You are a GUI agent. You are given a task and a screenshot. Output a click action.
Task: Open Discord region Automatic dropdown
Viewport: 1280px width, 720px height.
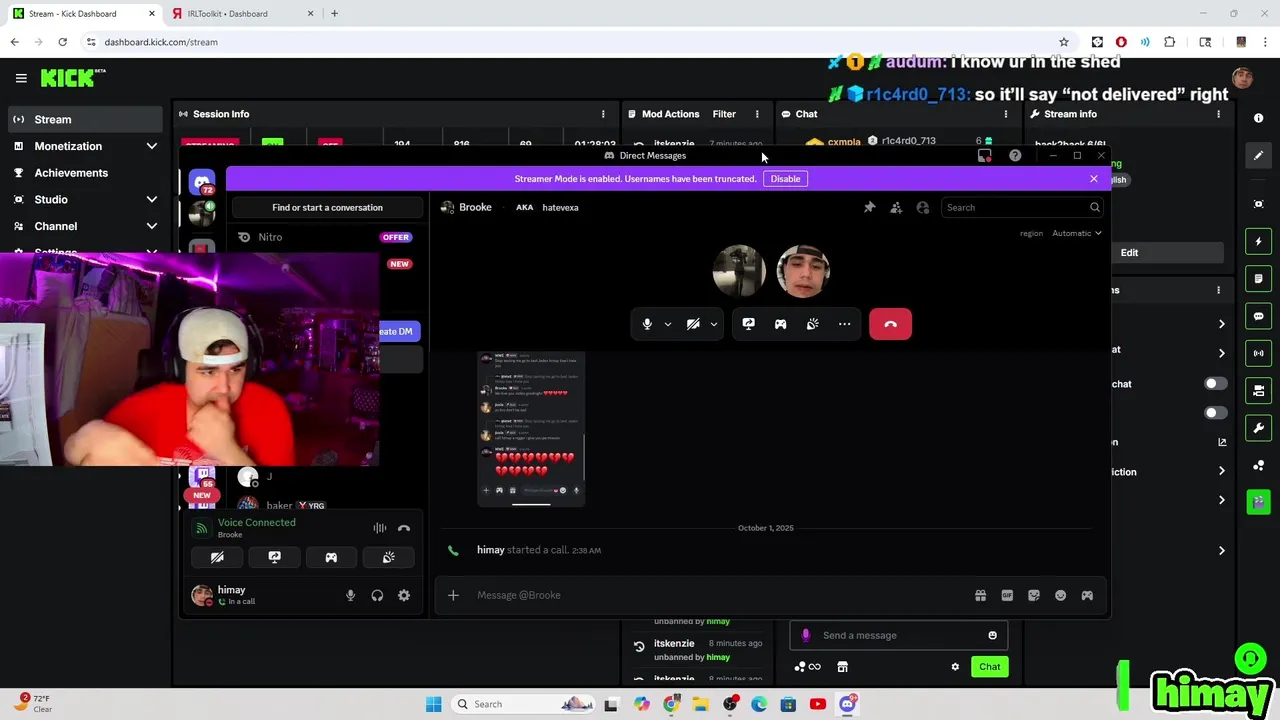click(1076, 233)
